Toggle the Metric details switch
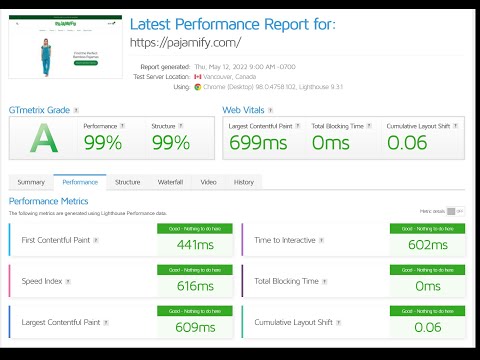 click(x=455, y=211)
